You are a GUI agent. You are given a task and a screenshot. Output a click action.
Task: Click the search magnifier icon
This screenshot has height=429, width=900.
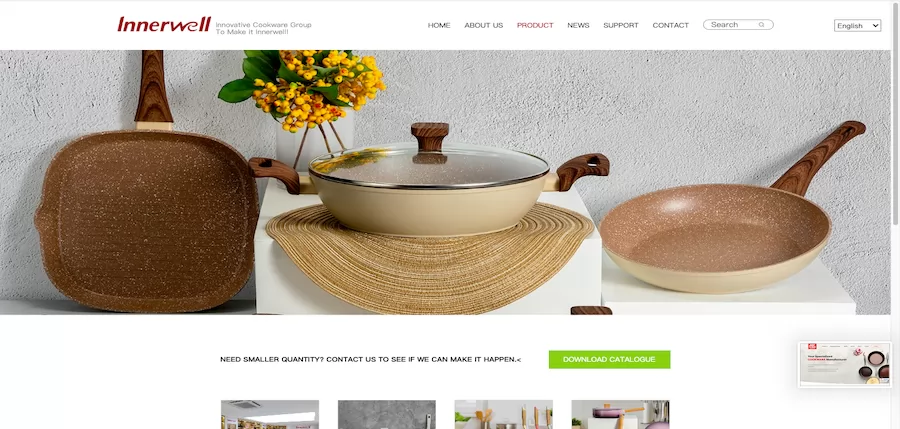(x=761, y=25)
